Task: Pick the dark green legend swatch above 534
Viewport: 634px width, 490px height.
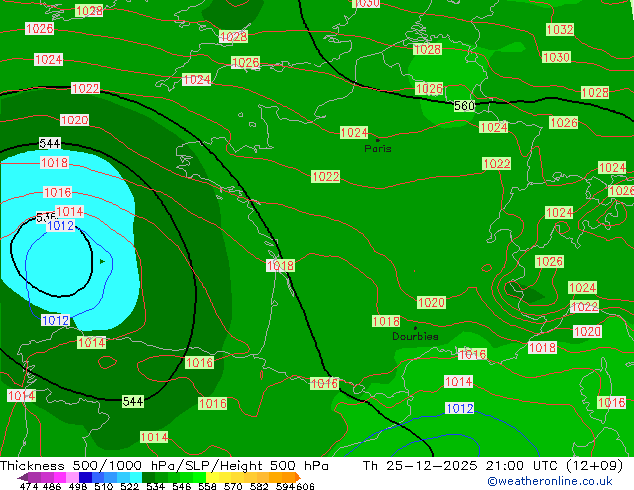Action: click(148, 477)
